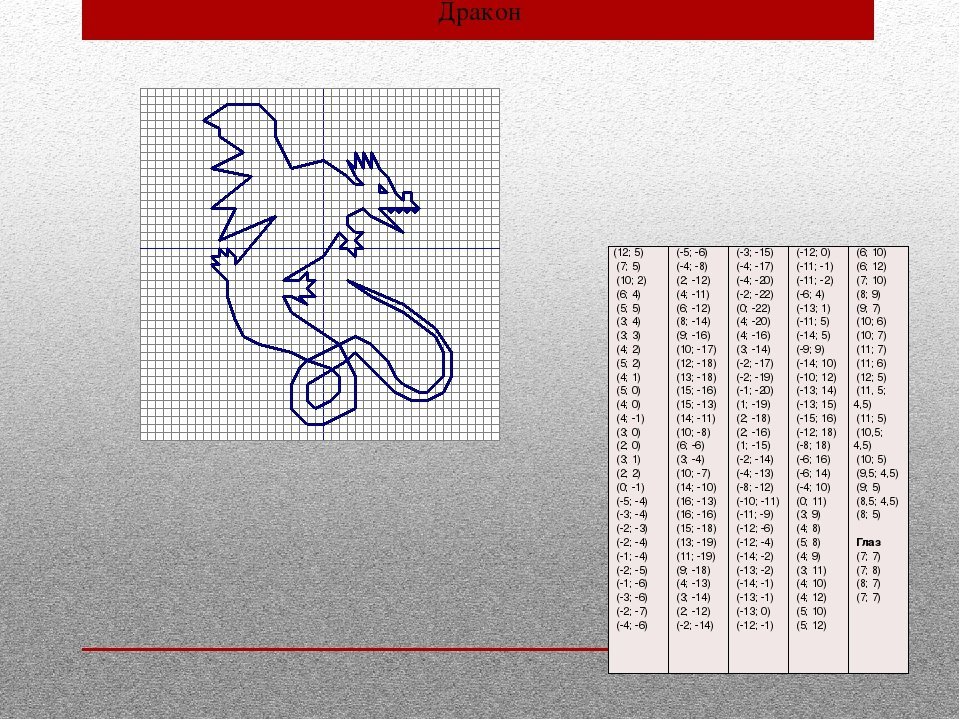The height and width of the screenshot is (720, 960).
Task: Click coordinate (-2; -14) at the second column's bottom
Action: click(694, 625)
